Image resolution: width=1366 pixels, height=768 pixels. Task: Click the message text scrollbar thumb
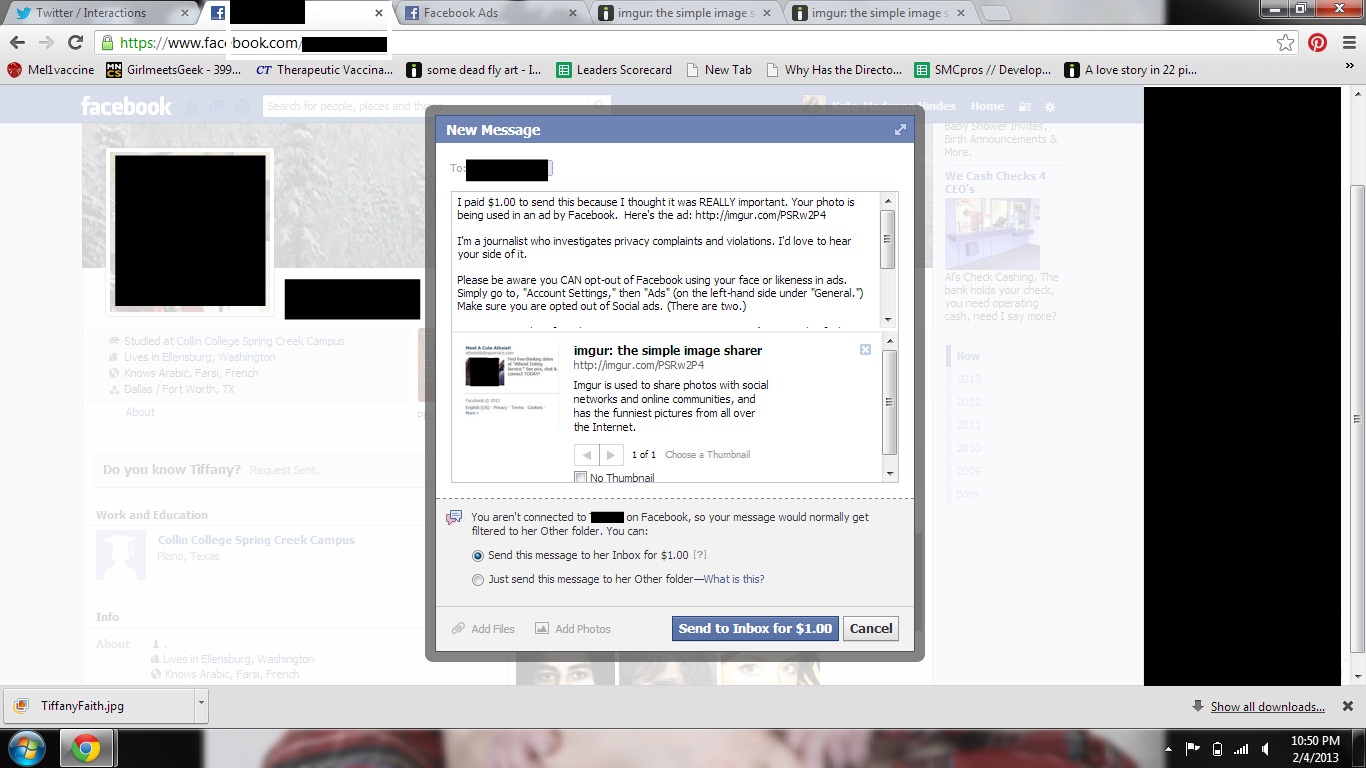[888, 239]
